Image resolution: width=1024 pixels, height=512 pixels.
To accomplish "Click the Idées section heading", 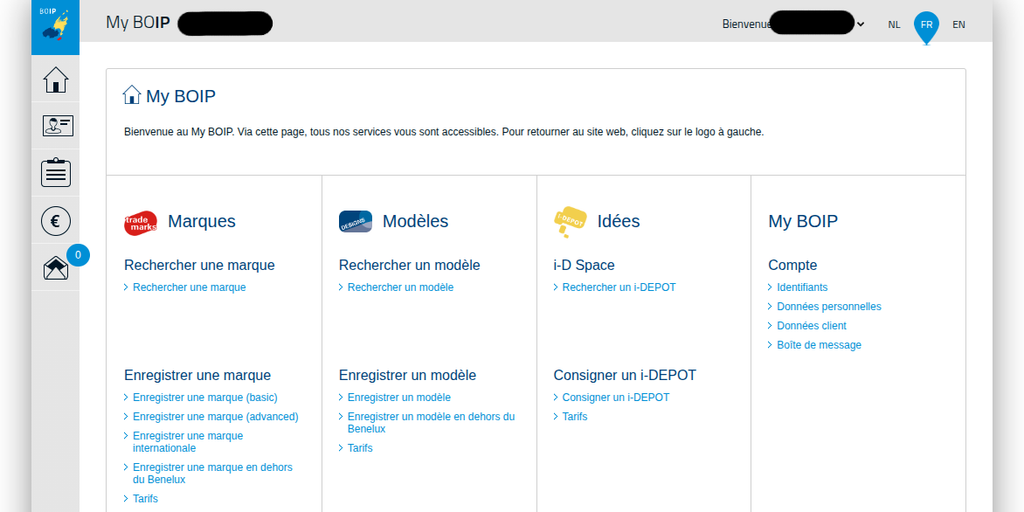I will [618, 221].
